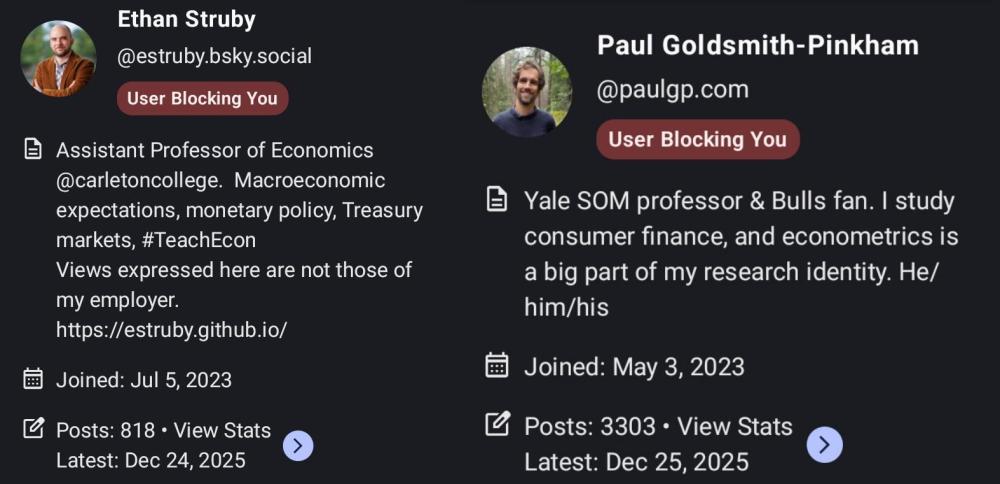Click the bio document icon for Paul Goldsmith-Pinkham

click(497, 201)
